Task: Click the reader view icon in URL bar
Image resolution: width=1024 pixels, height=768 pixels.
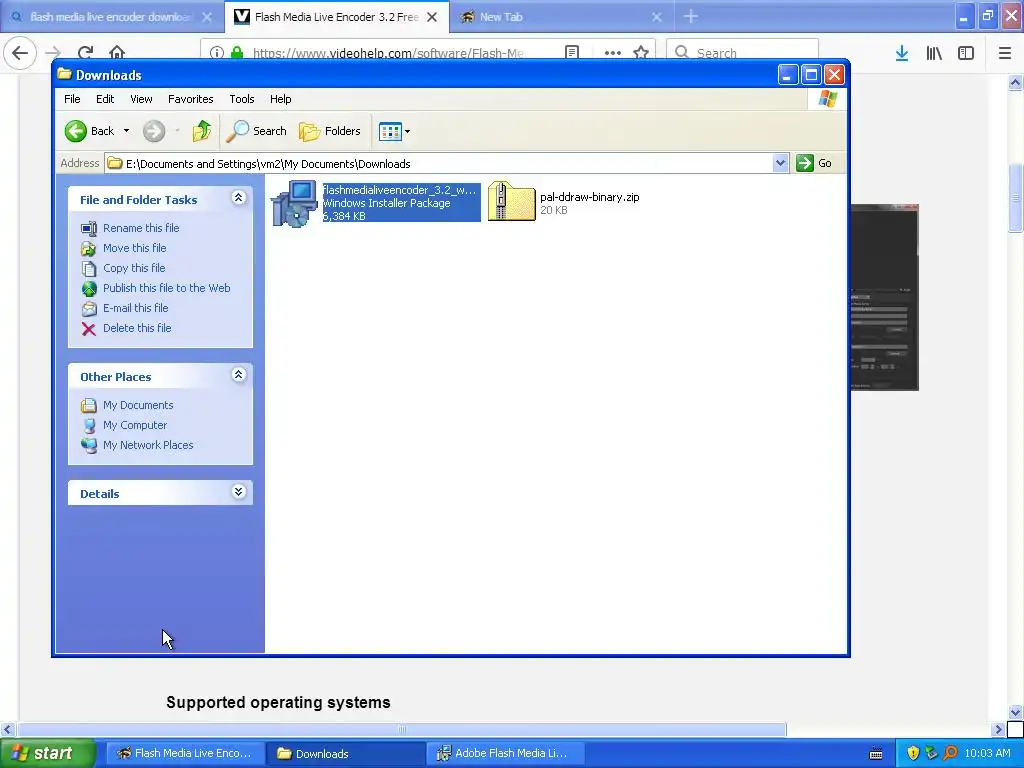Action: coord(572,53)
